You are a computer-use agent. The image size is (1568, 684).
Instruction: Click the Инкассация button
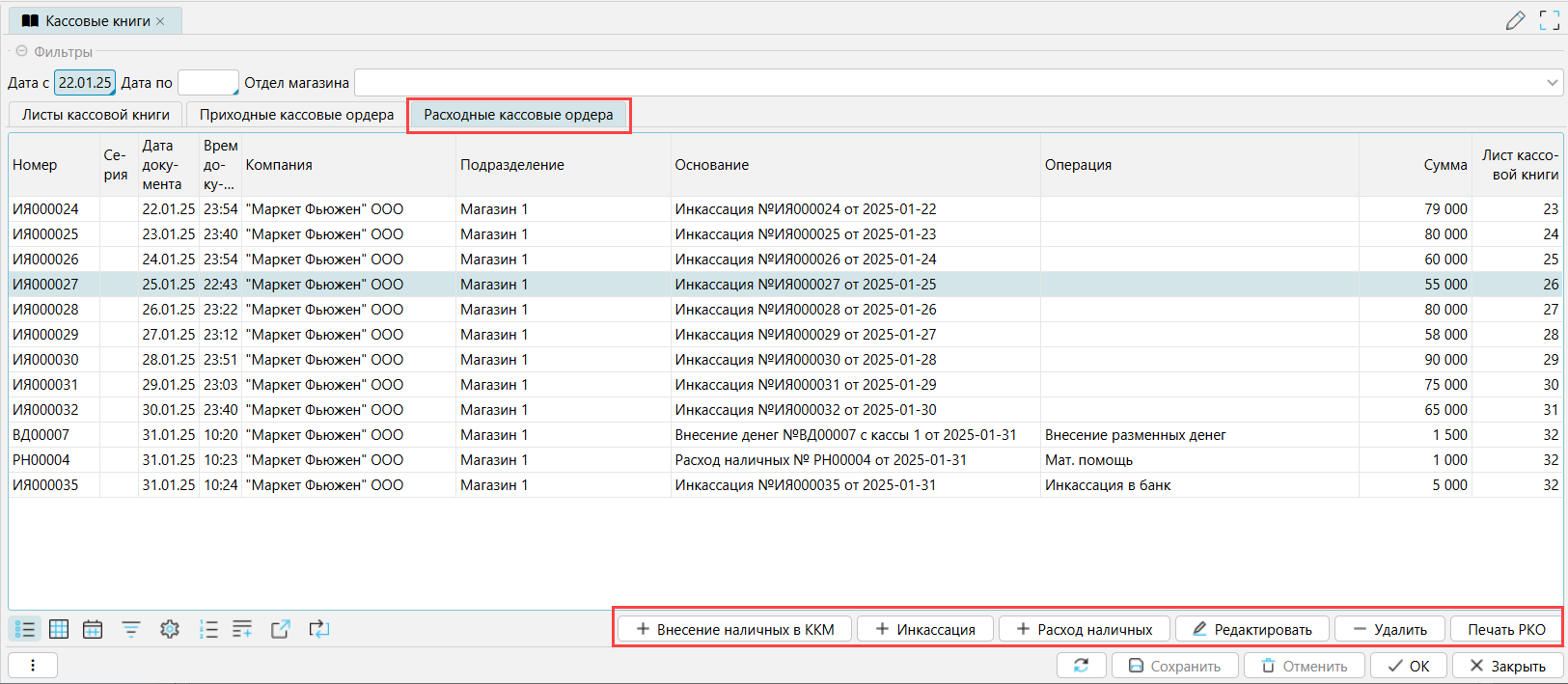pos(924,630)
